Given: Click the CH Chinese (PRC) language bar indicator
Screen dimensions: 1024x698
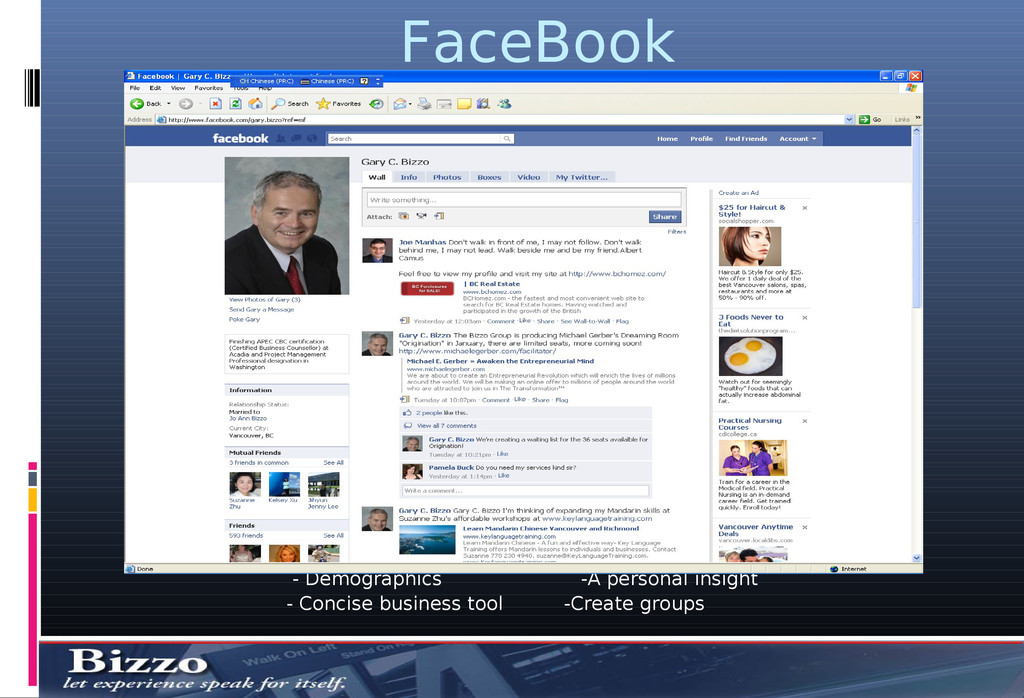Looking at the screenshot, I should point(266,82).
